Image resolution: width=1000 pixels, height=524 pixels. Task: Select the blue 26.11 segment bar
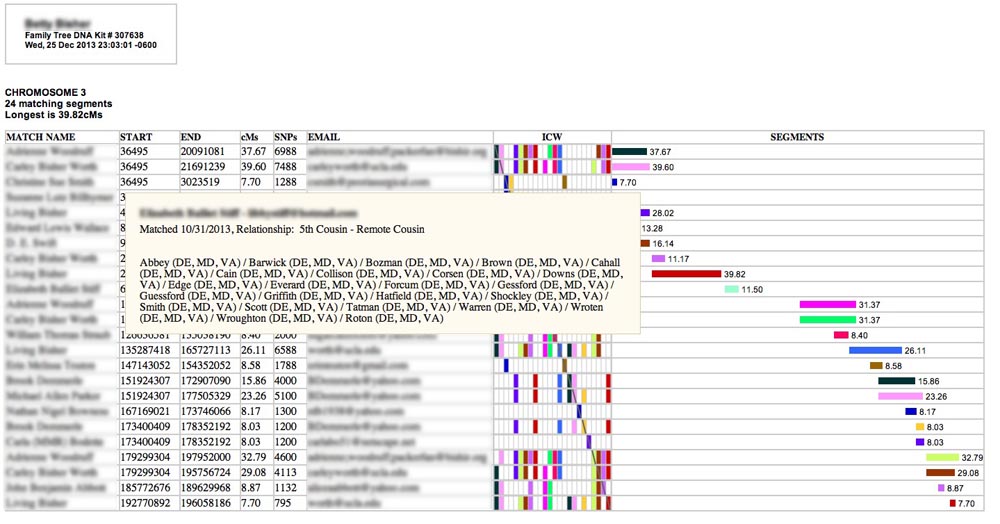point(875,351)
